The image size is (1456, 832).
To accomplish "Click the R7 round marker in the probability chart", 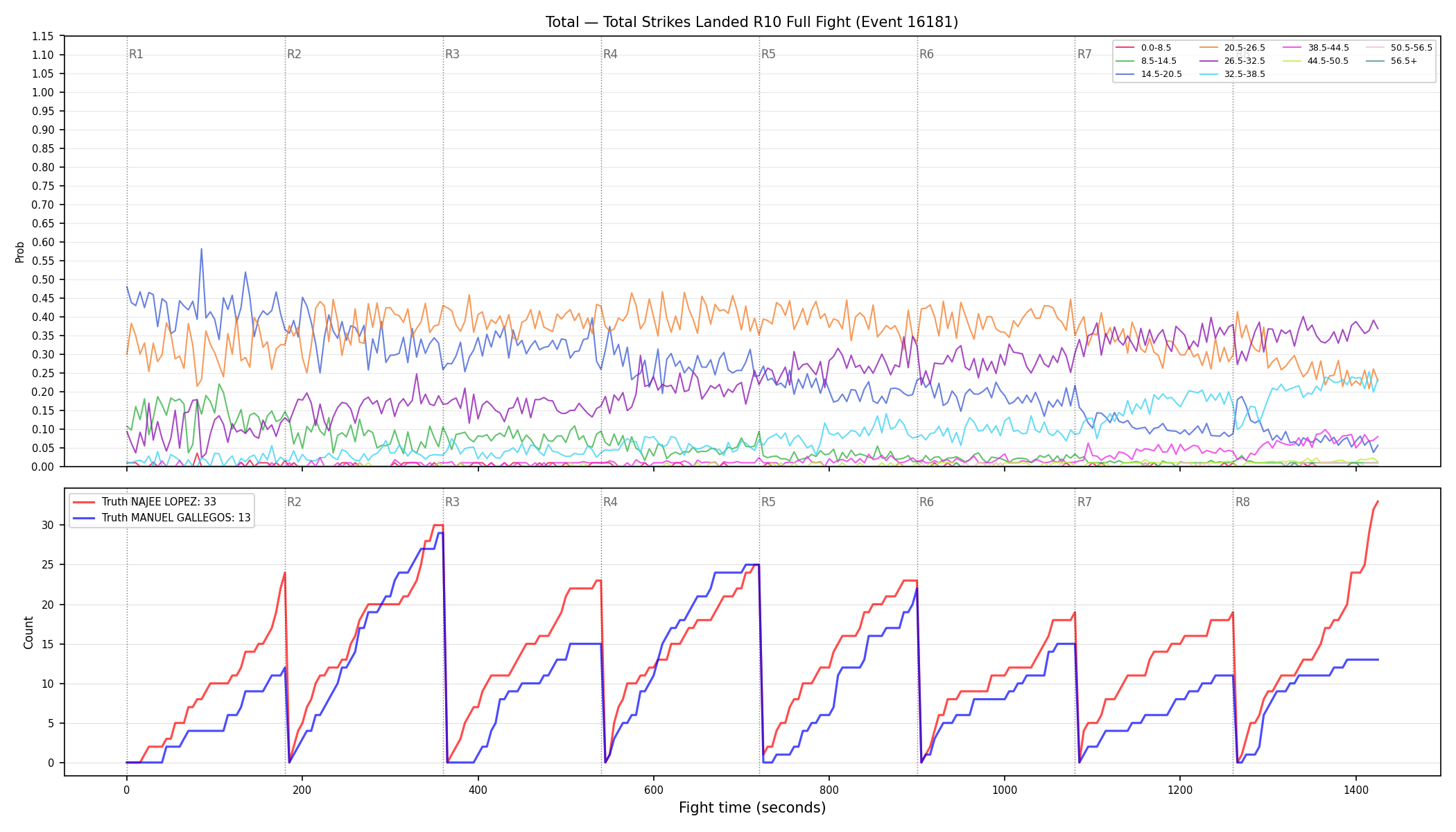I will click(1084, 54).
